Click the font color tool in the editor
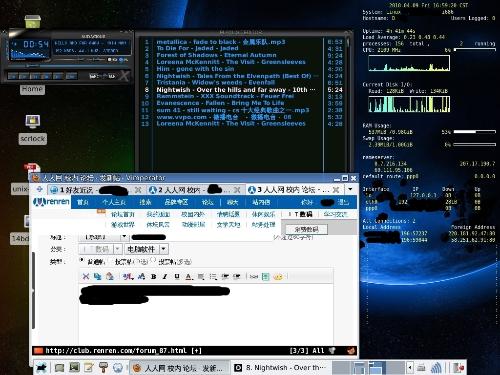Viewport: 500px width, 375px height. tap(189, 276)
